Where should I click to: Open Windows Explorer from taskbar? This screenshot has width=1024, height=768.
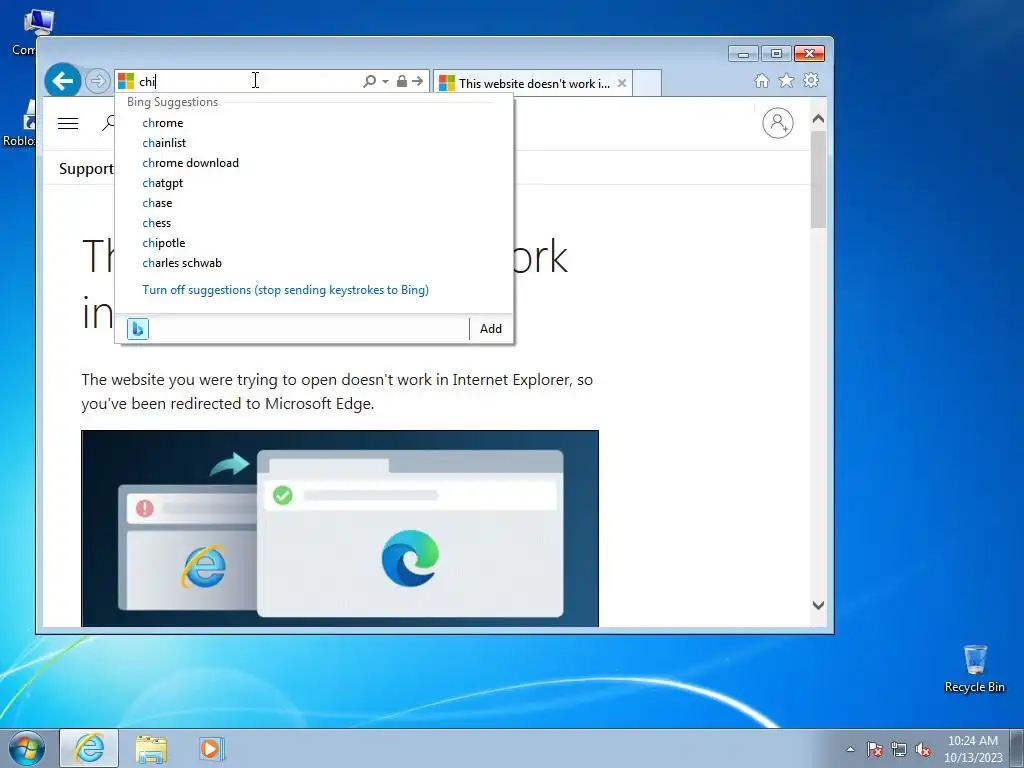[x=151, y=749]
